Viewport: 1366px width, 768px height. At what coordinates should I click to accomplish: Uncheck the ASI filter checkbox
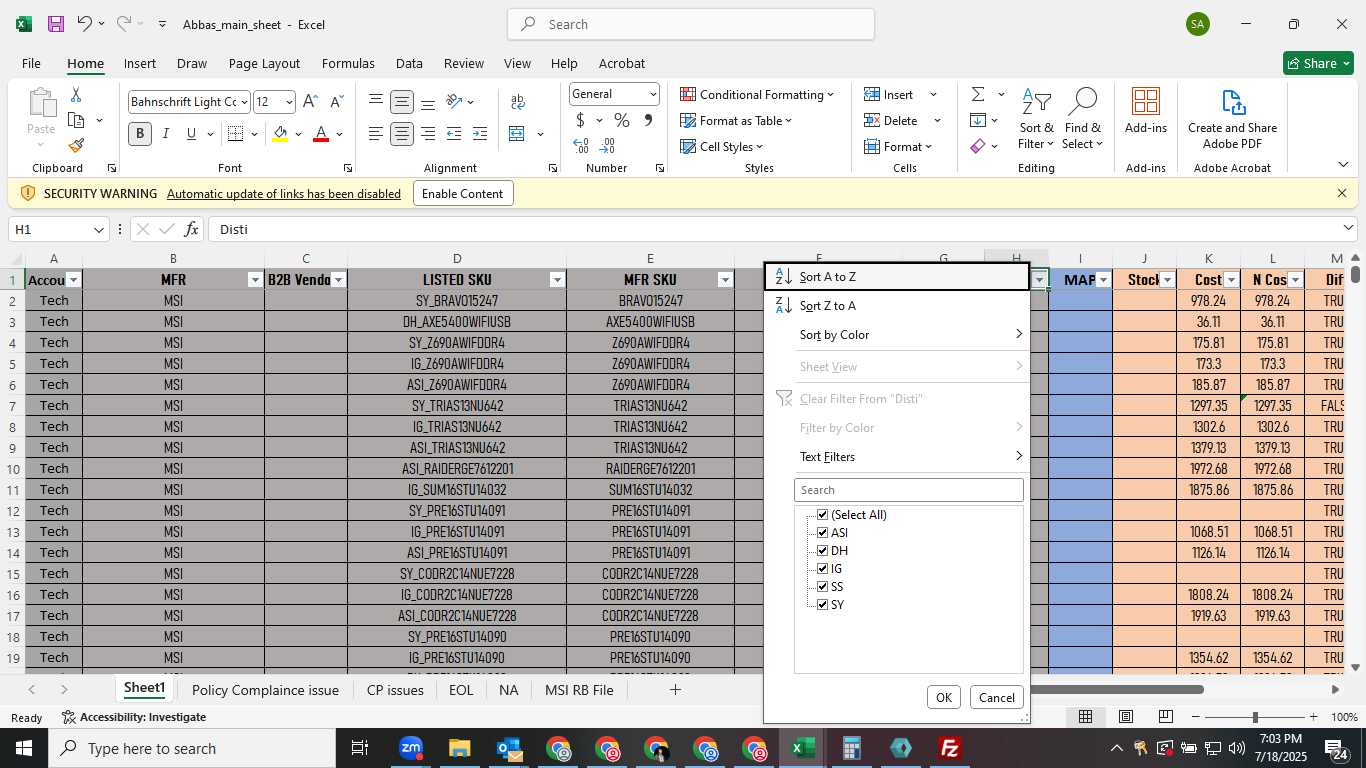(823, 533)
